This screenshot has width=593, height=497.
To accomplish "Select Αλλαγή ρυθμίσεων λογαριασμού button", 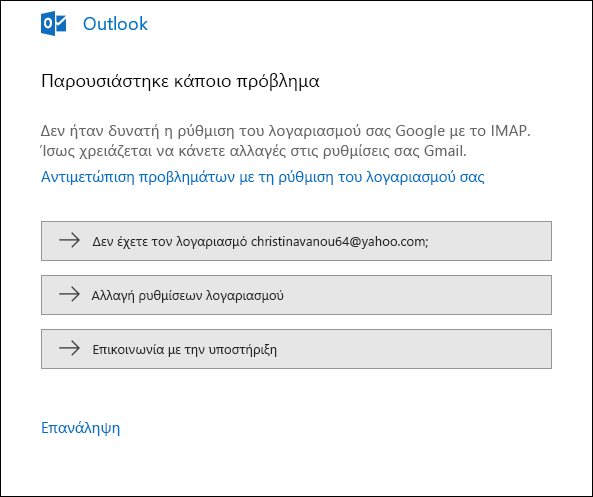I will pos(296,295).
